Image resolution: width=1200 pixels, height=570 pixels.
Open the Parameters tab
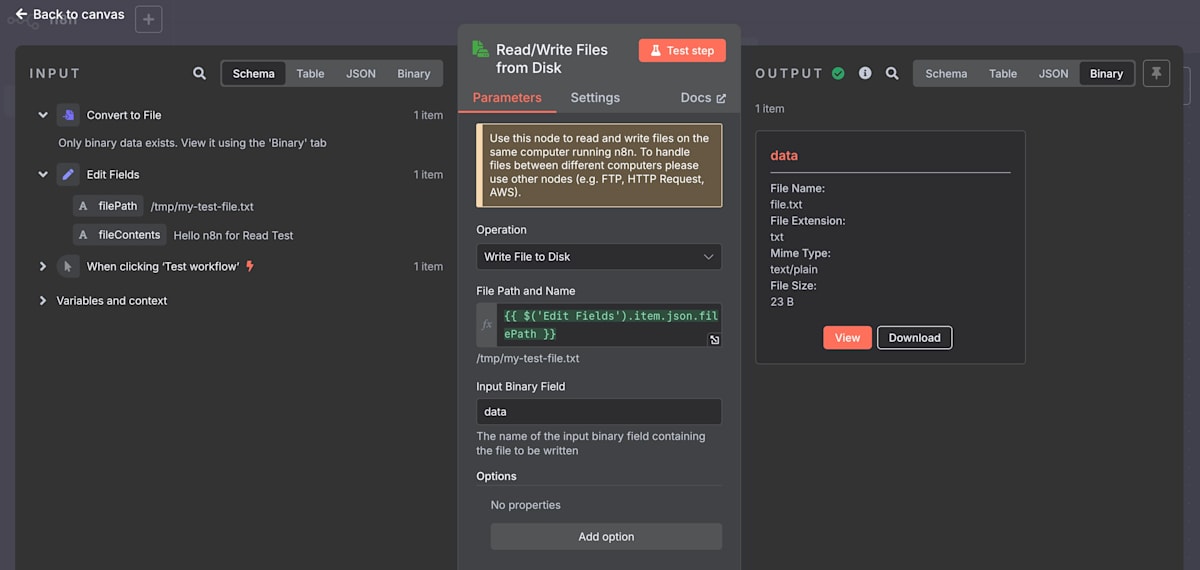point(507,98)
